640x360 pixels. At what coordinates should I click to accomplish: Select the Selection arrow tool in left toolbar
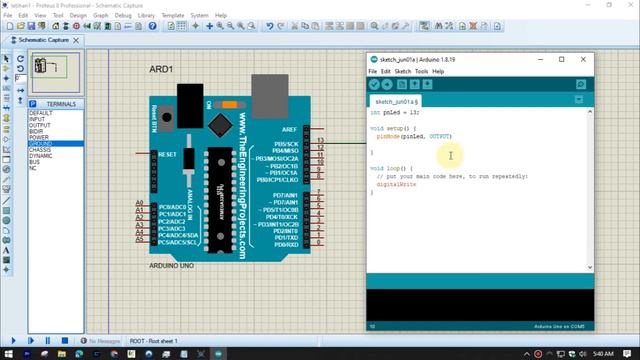point(6,59)
